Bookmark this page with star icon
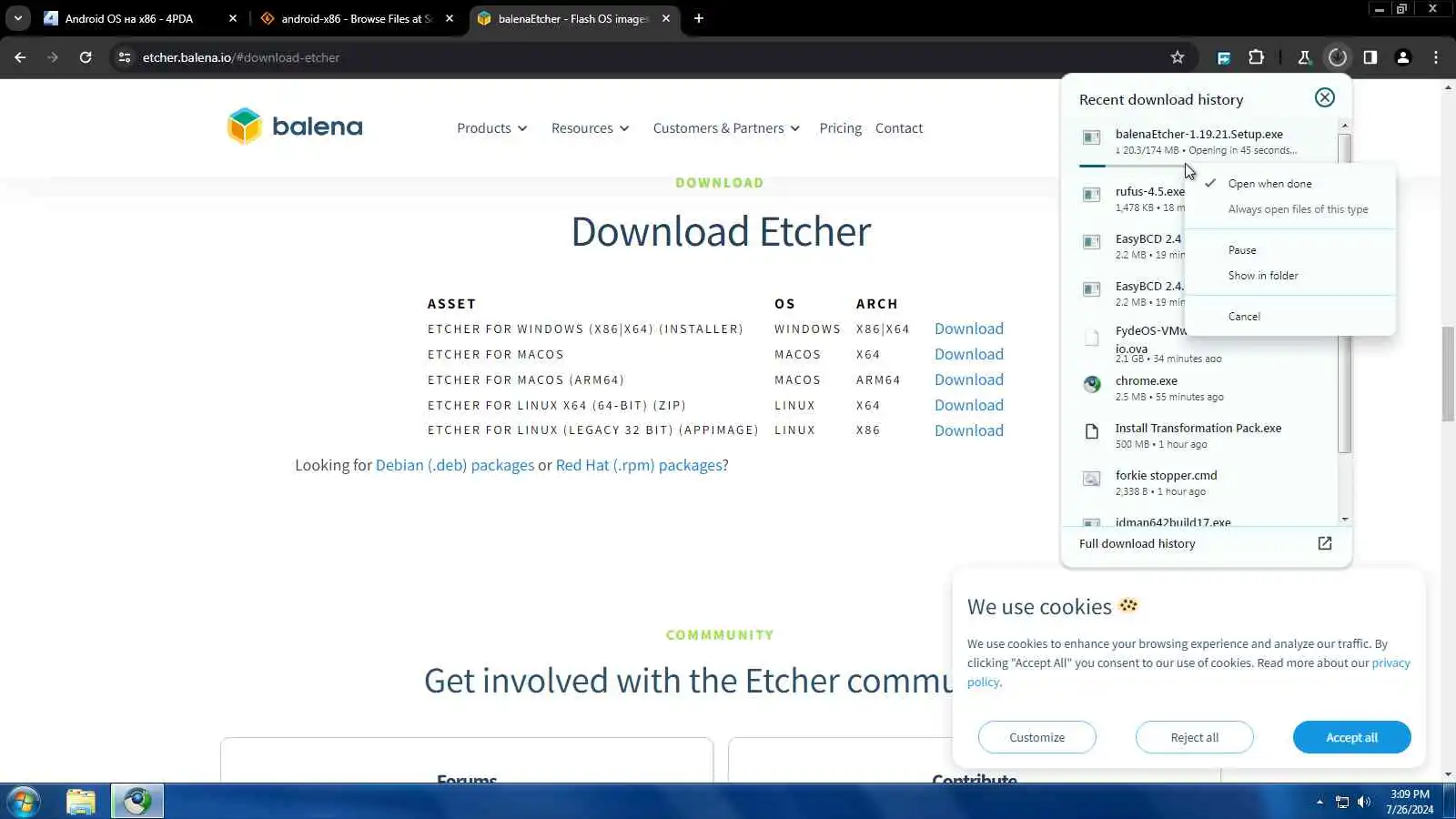Image resolution: width=1456 pixels, height=819 pixels. pyautogui.click(x=1178, y=57)
